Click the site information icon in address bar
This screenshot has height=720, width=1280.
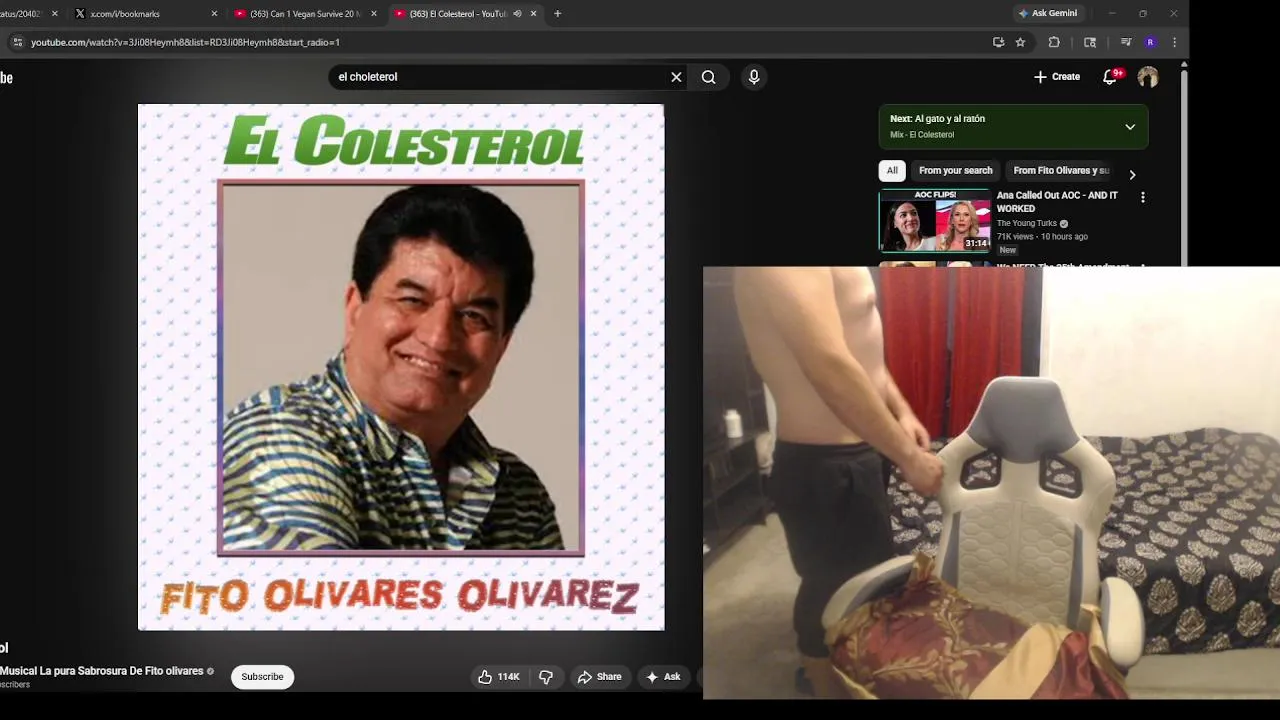point(17,42)
